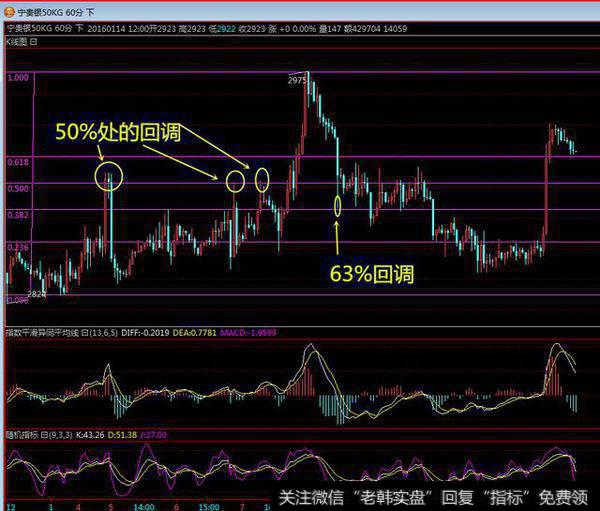Click the small yellow ellipse above 63% arrow

coord(338,207)
